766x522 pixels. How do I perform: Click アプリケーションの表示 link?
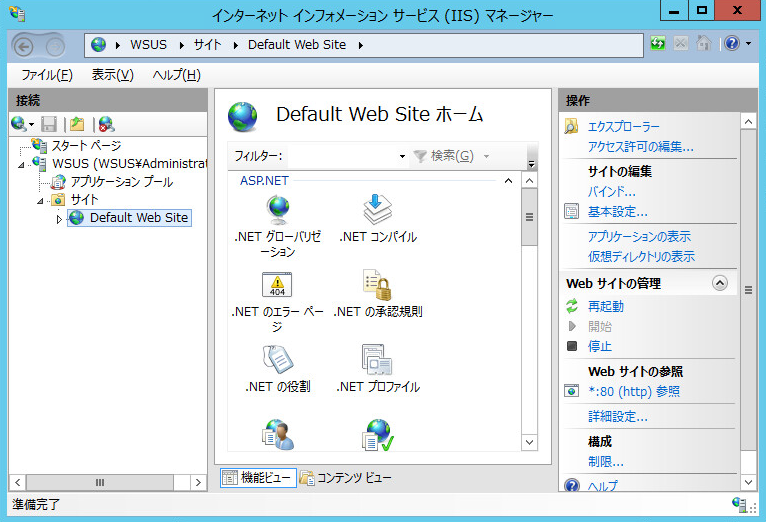639,236
